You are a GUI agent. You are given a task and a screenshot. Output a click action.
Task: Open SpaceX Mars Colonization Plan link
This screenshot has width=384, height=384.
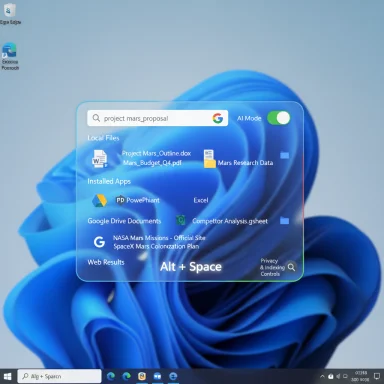click(156, 246)
